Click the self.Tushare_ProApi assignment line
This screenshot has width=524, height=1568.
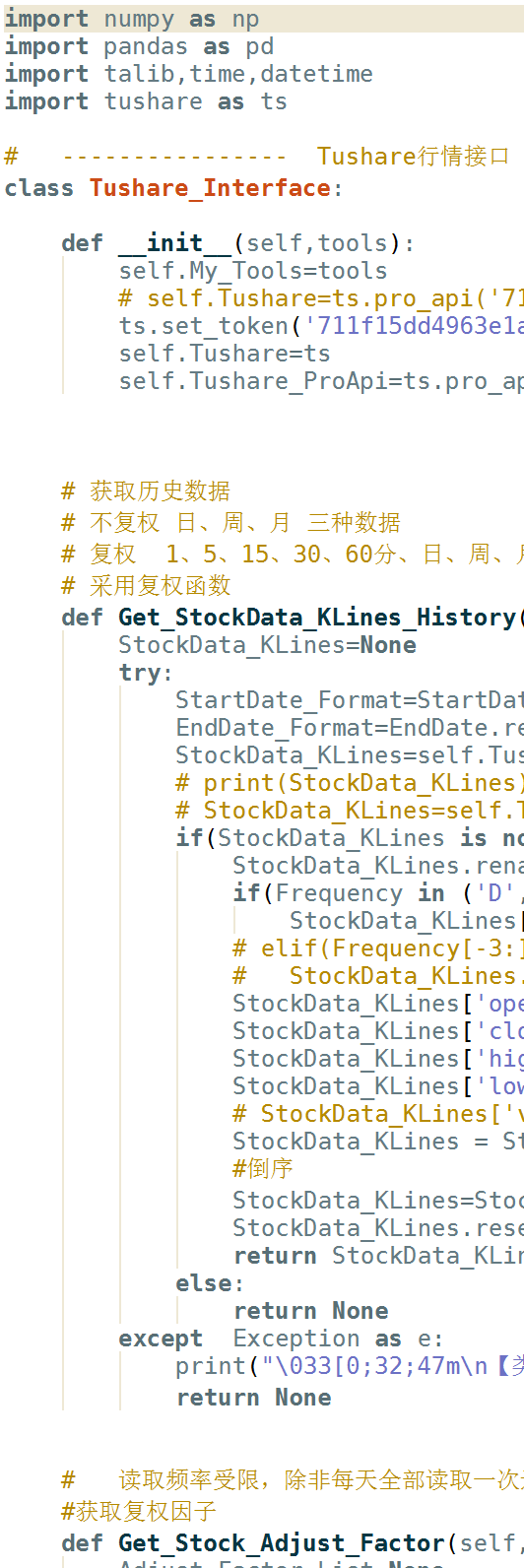pos(321,381)
